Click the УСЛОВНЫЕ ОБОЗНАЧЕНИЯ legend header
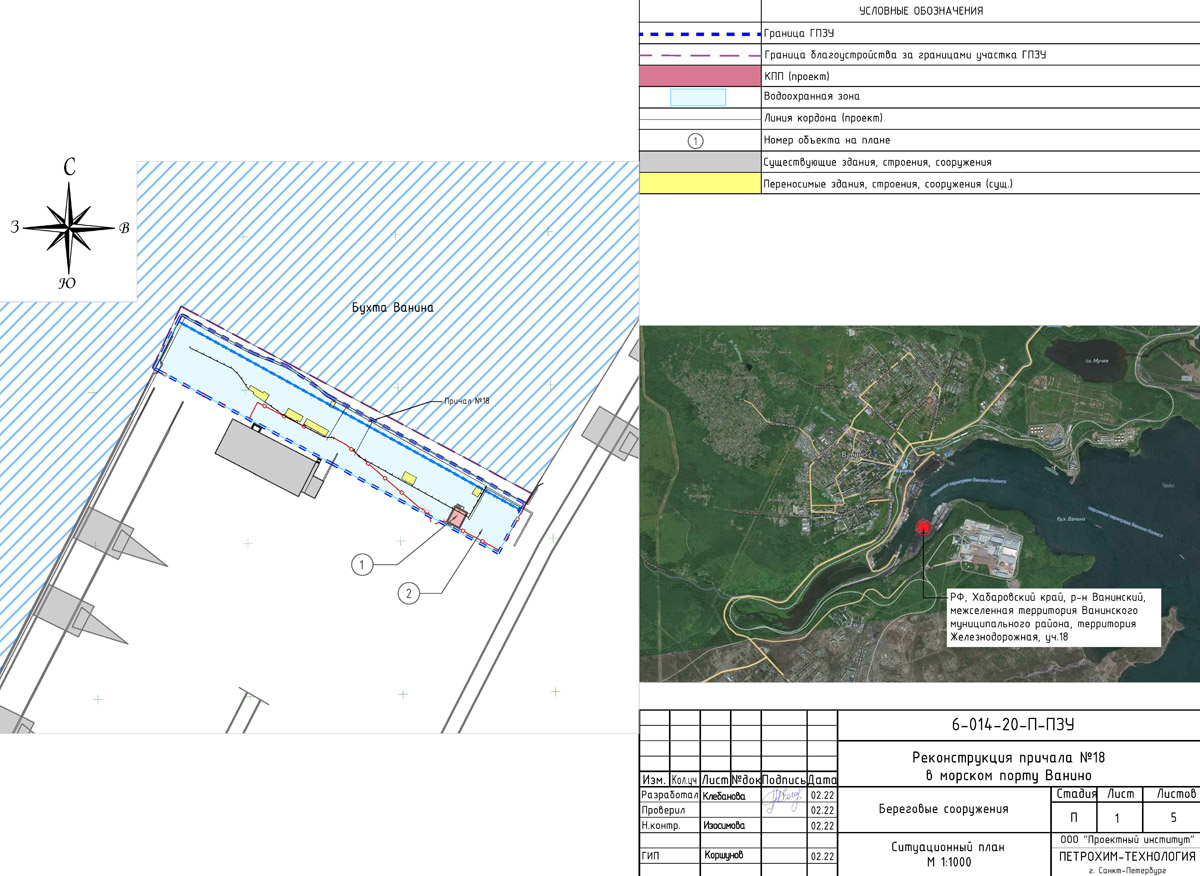The height and width of the screenshot is (876, 1200). pyautogui.click(x=920, y=11)
